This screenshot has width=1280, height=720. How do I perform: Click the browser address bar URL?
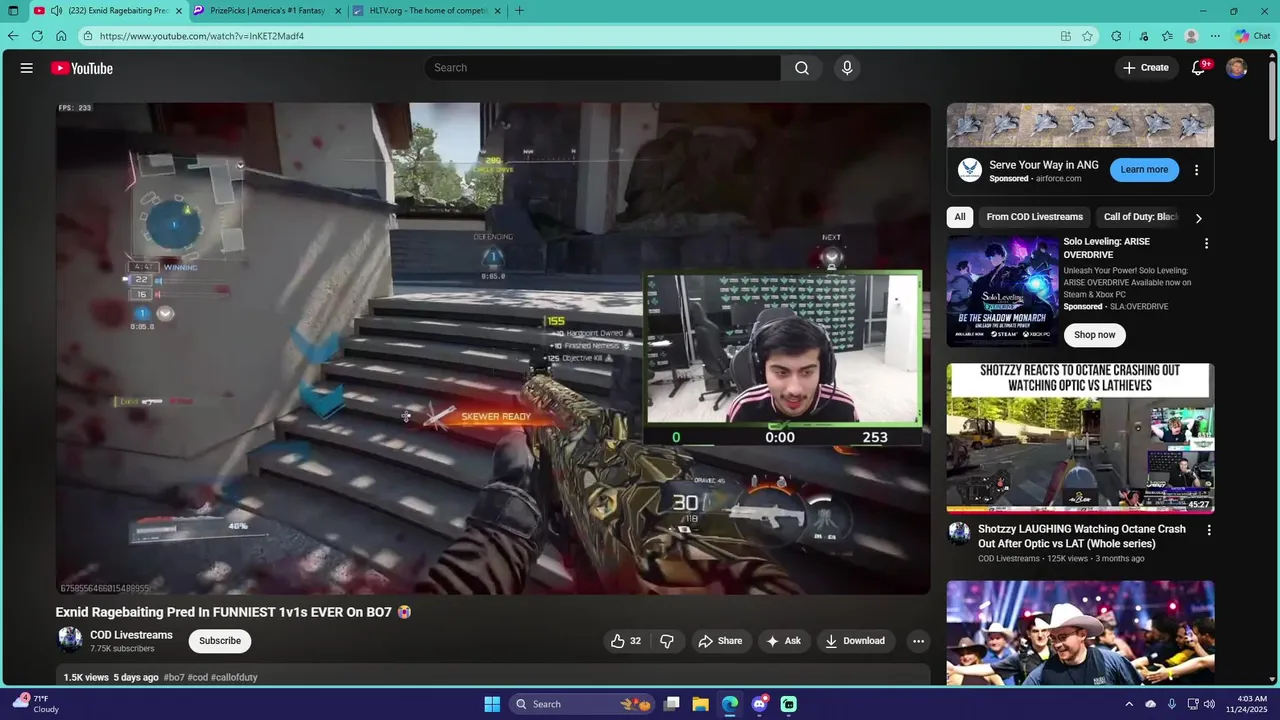201,36
